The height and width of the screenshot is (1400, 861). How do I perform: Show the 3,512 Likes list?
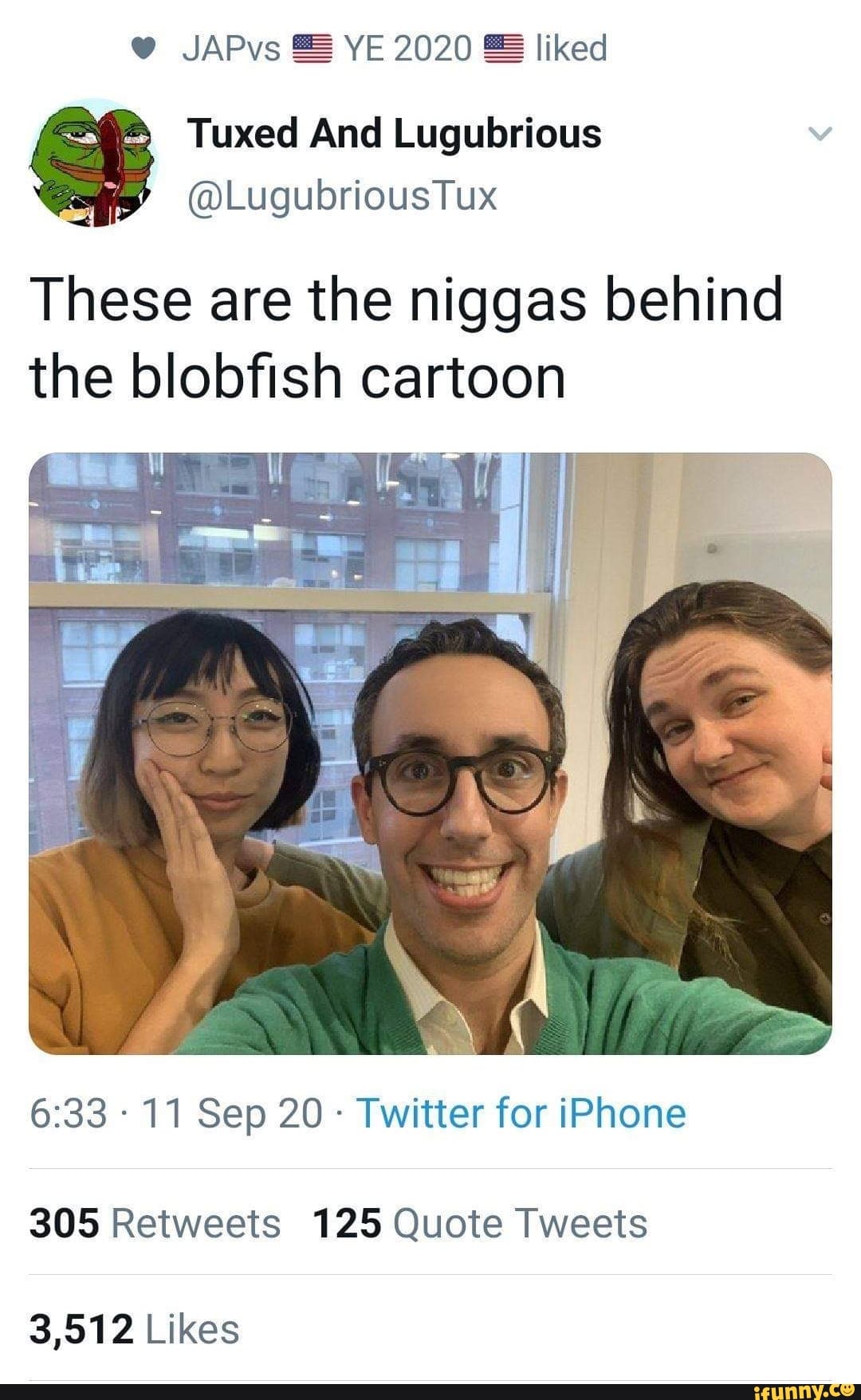coord(135,1329)
